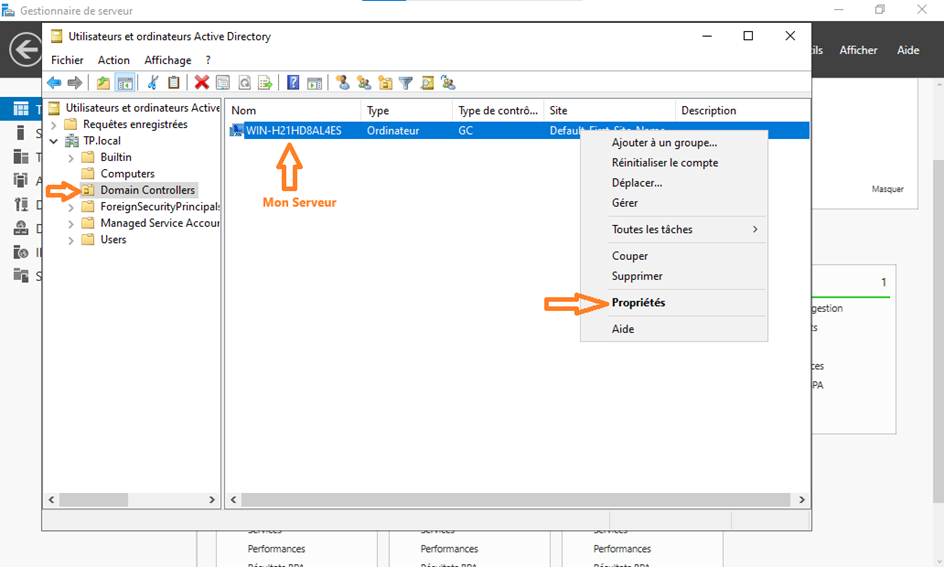944x567 pixels.
Task: Expand the Managed Service Accounts chevron
Action: coord(71,223)
